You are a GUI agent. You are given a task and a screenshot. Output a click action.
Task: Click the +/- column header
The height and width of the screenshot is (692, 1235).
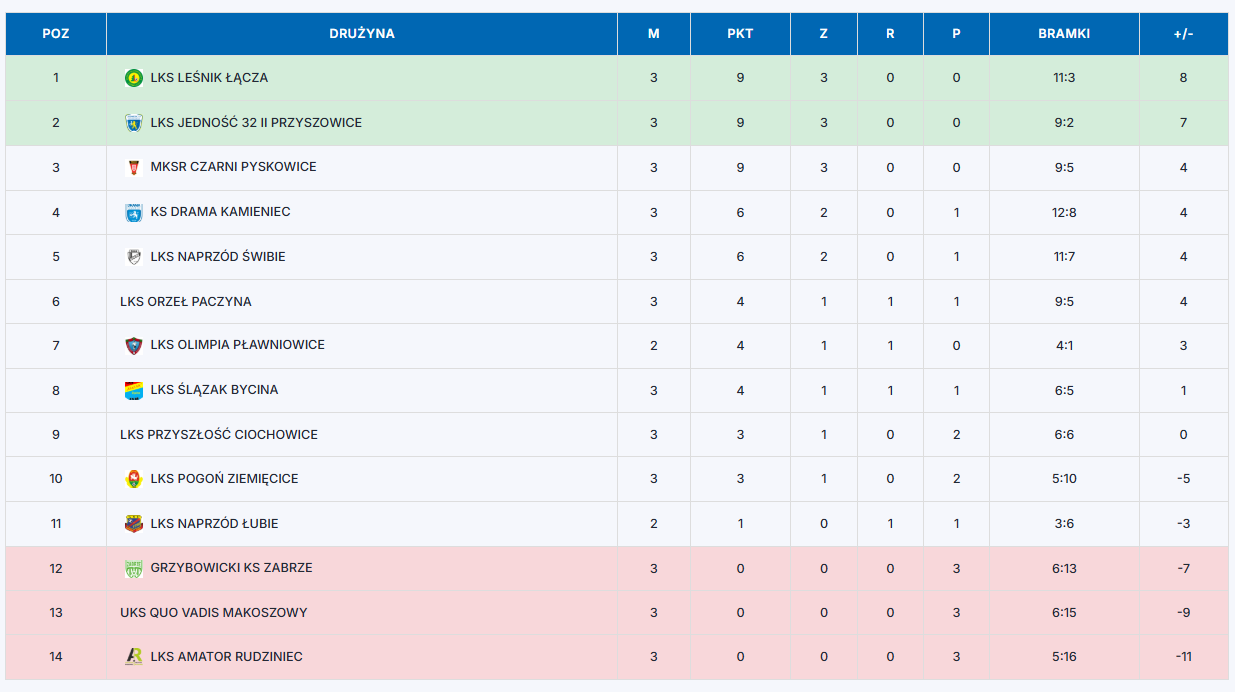[1184, 34]
